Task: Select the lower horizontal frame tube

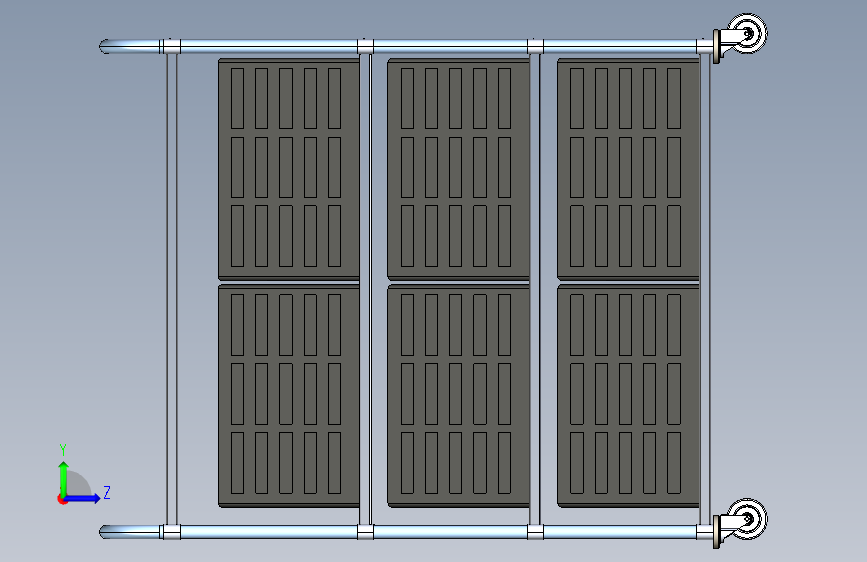Action: [405, 532]
